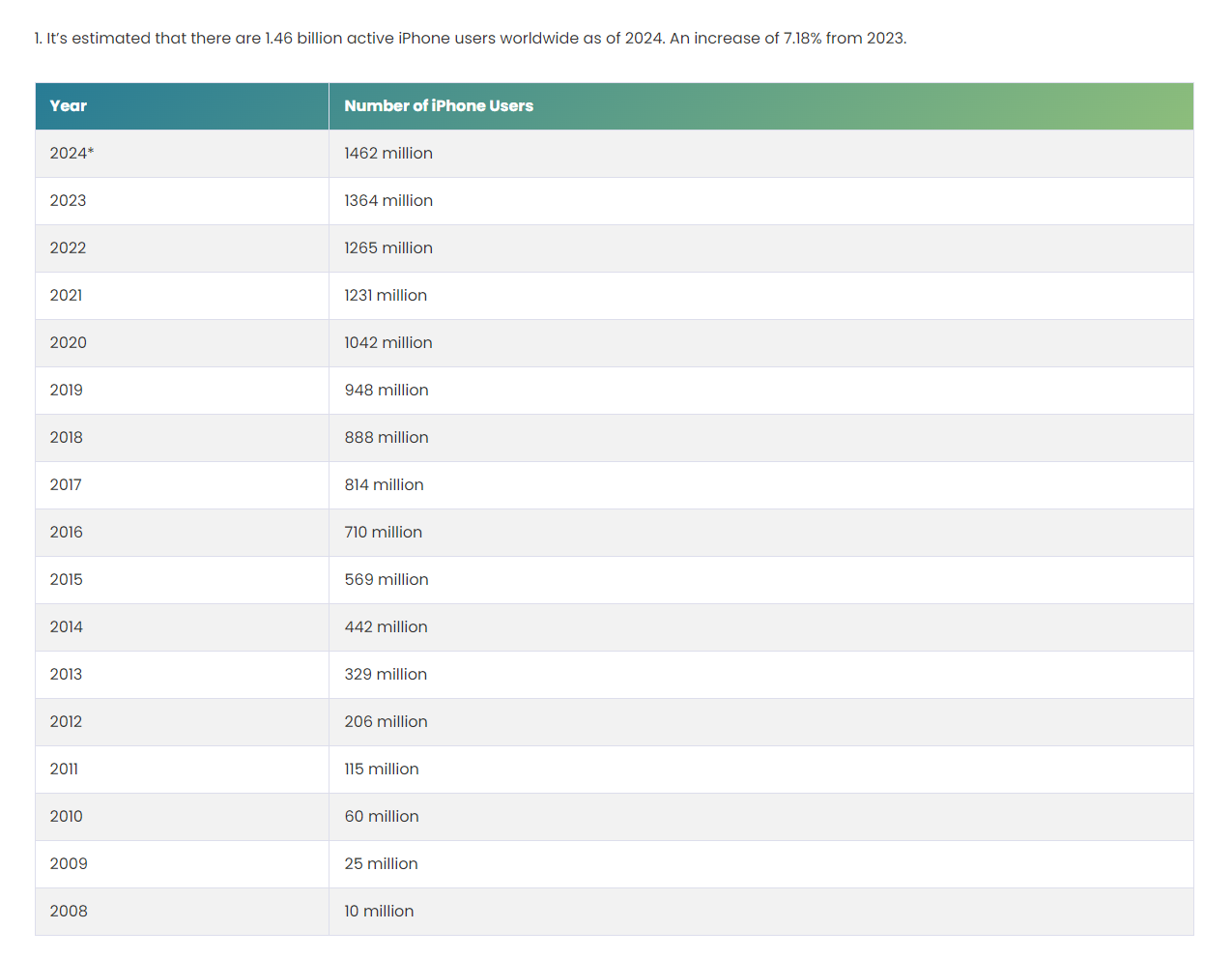Select the 2024* year cell
Viewport: 1232px width, 959px height.
coord(72,154)
